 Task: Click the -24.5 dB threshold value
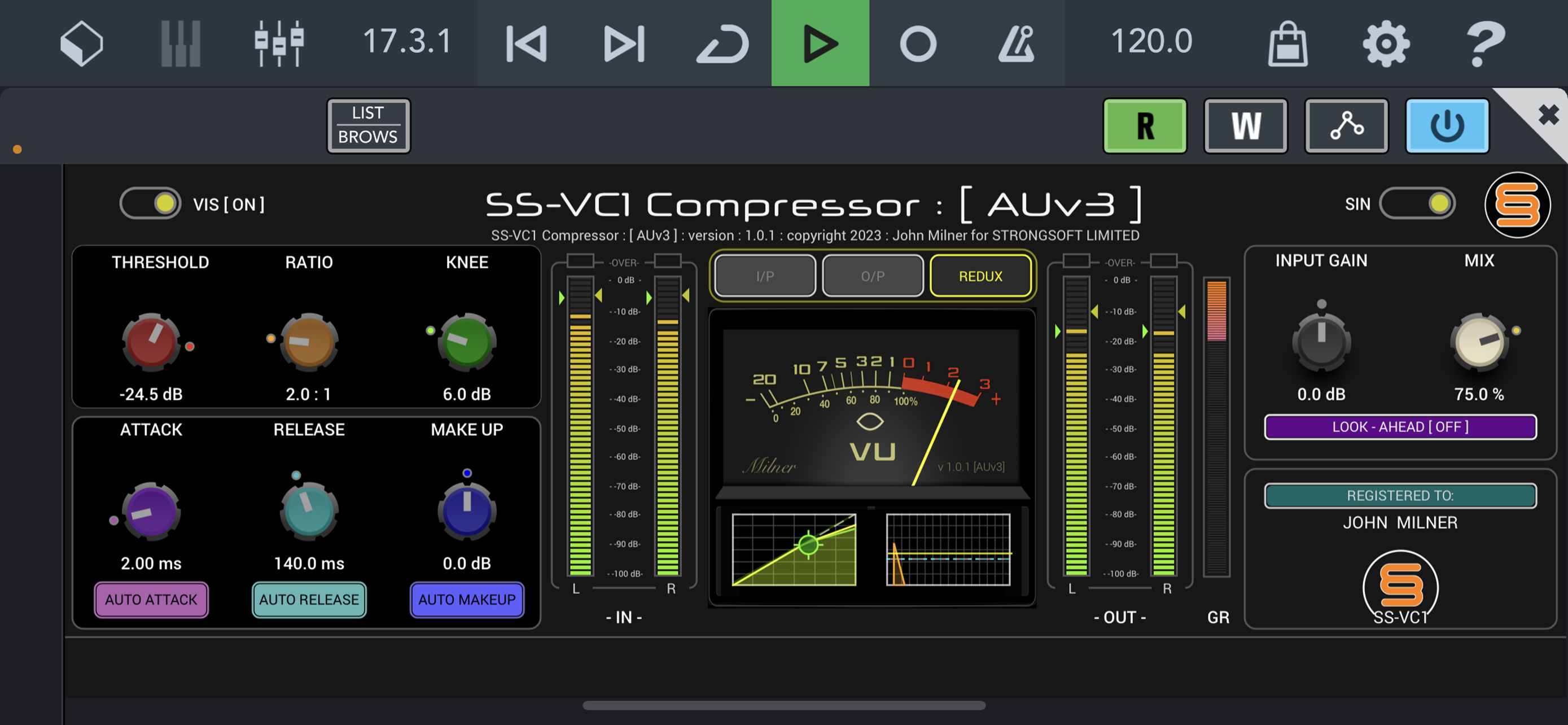point(151,395)
